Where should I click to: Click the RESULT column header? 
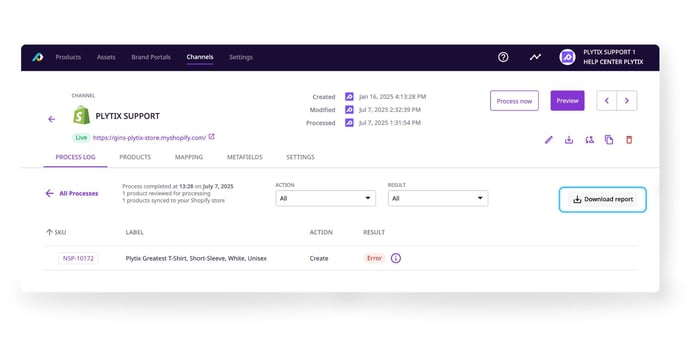(374, 232)
